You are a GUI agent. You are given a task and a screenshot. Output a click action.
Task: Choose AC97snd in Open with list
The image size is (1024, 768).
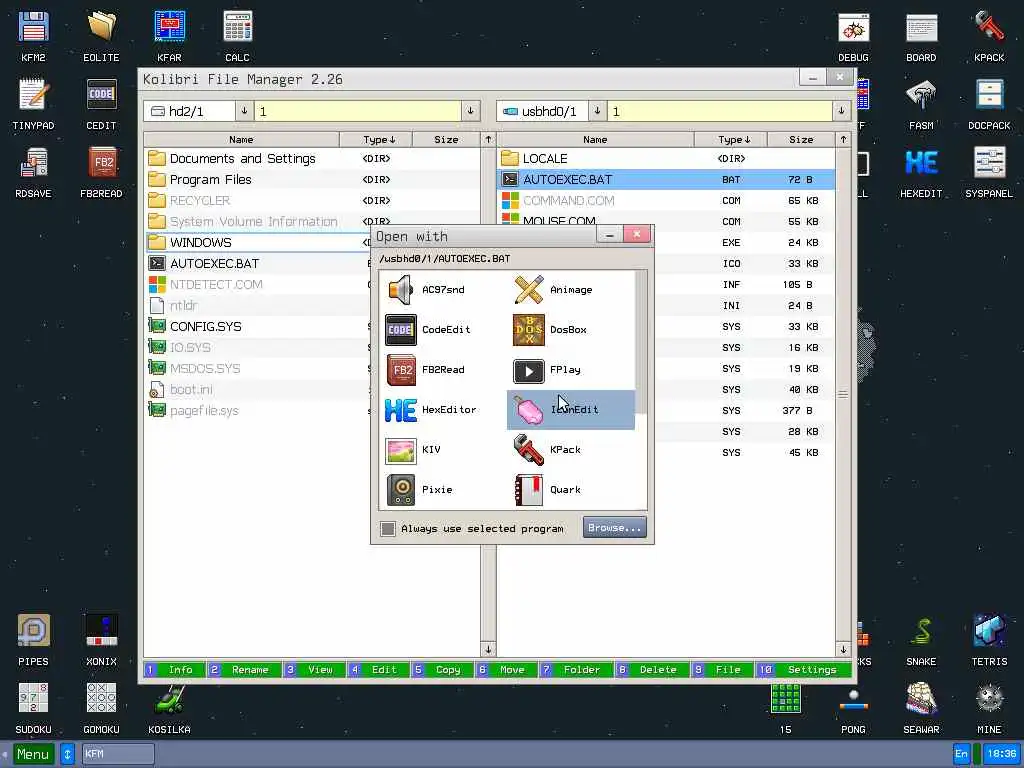[x=442, y=290]
